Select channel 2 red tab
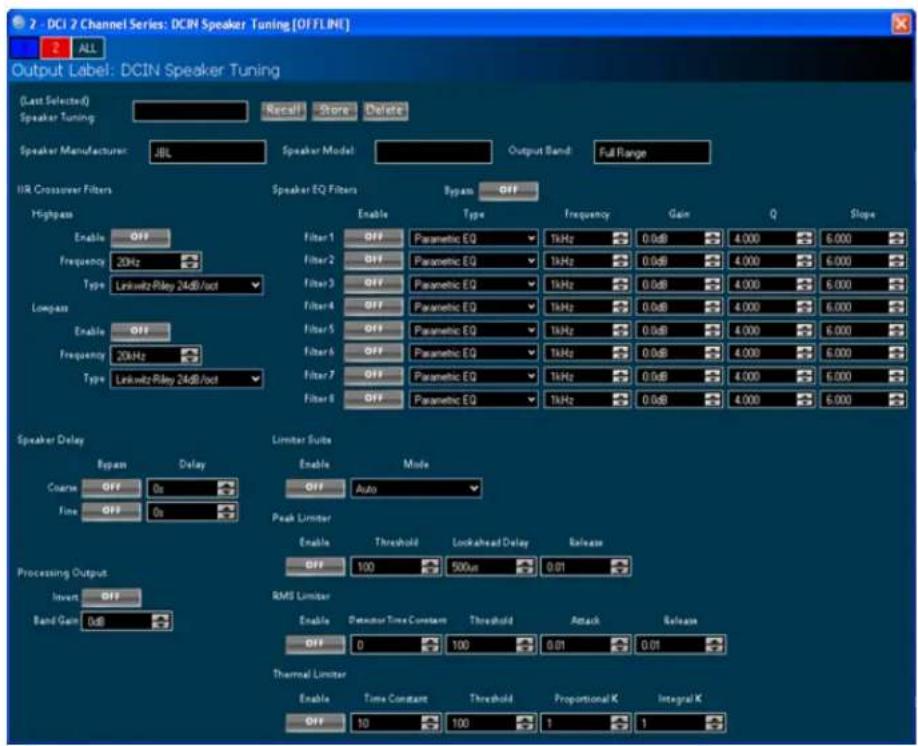This screenshot has height=746, width=918. (55, 48)
